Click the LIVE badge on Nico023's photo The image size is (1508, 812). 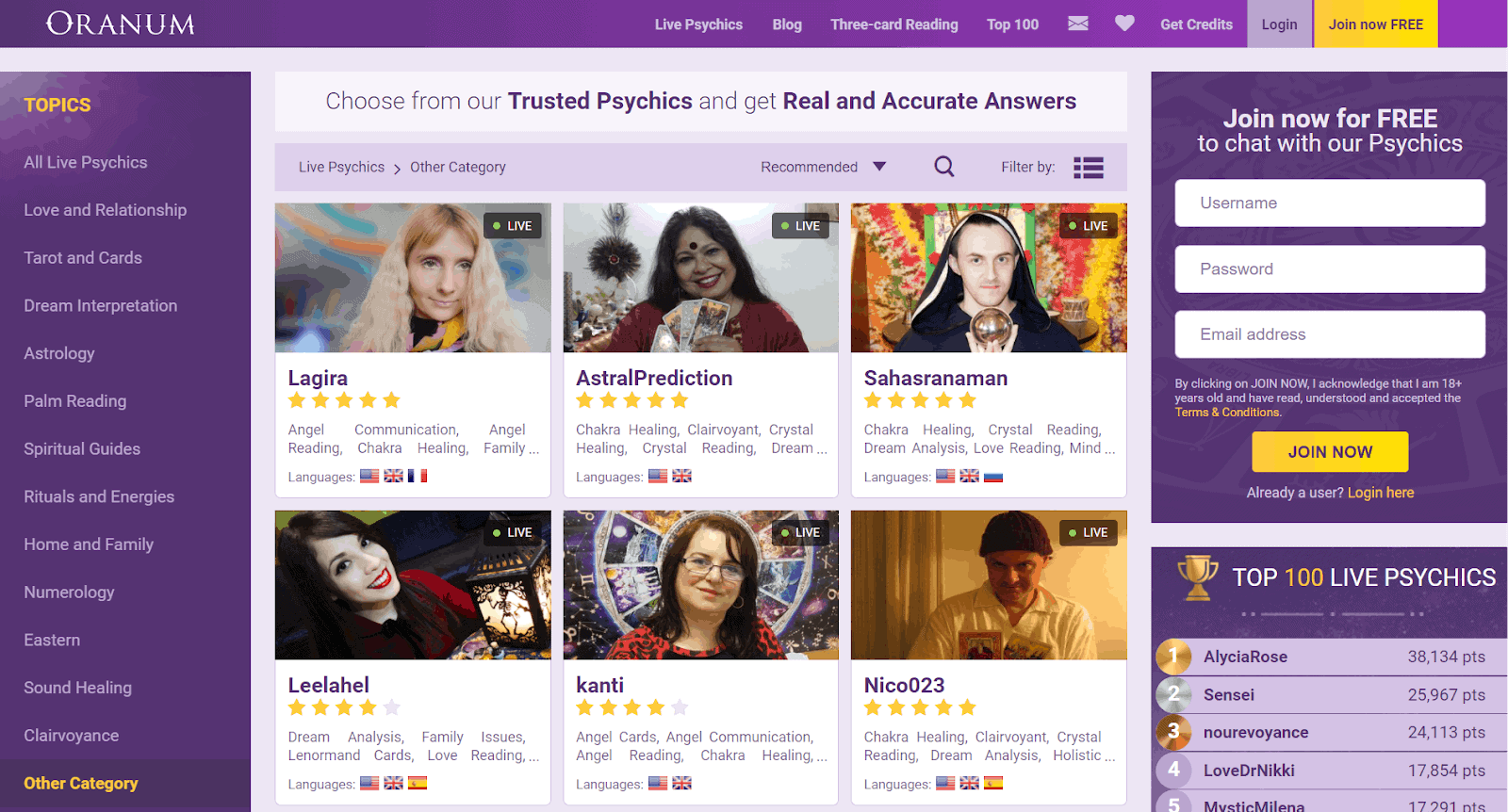click(1089, 532)
